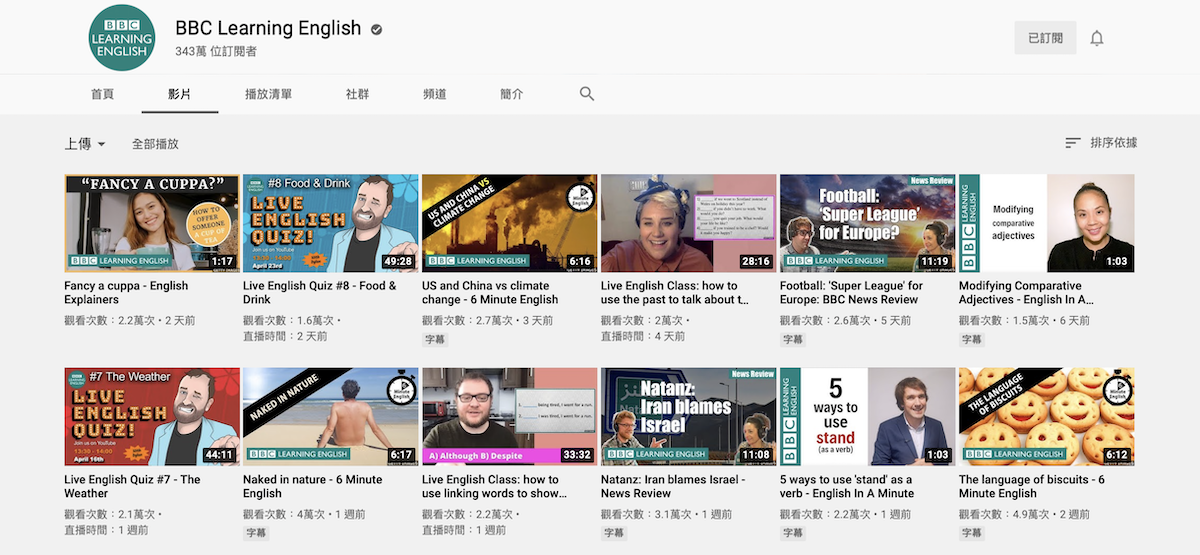Click title 'Live English Quiz #8 - Food & Drink'

click(319, 292)
